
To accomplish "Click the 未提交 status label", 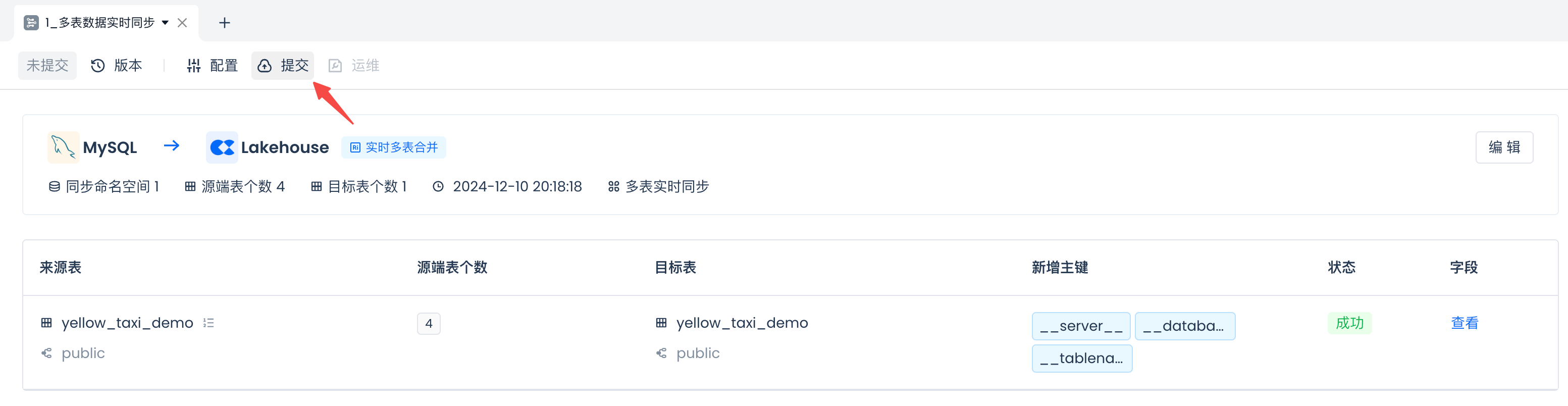I will coord(47,66).
